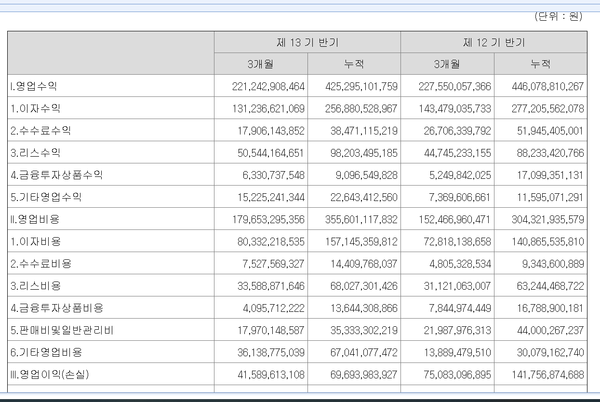Click the 75,083,096,895 cell
Screen dimensions: 600x402
click(445, 371)
